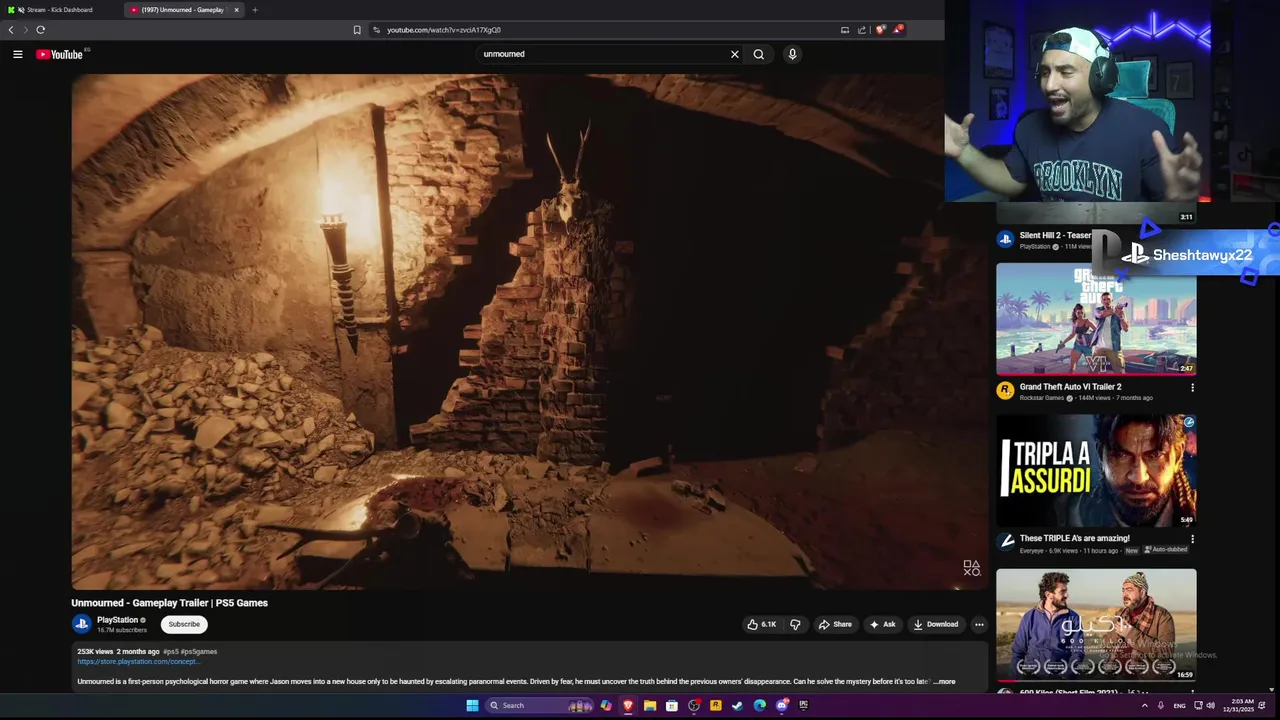Show hidden tray icons chevron

coord(1145,705)
